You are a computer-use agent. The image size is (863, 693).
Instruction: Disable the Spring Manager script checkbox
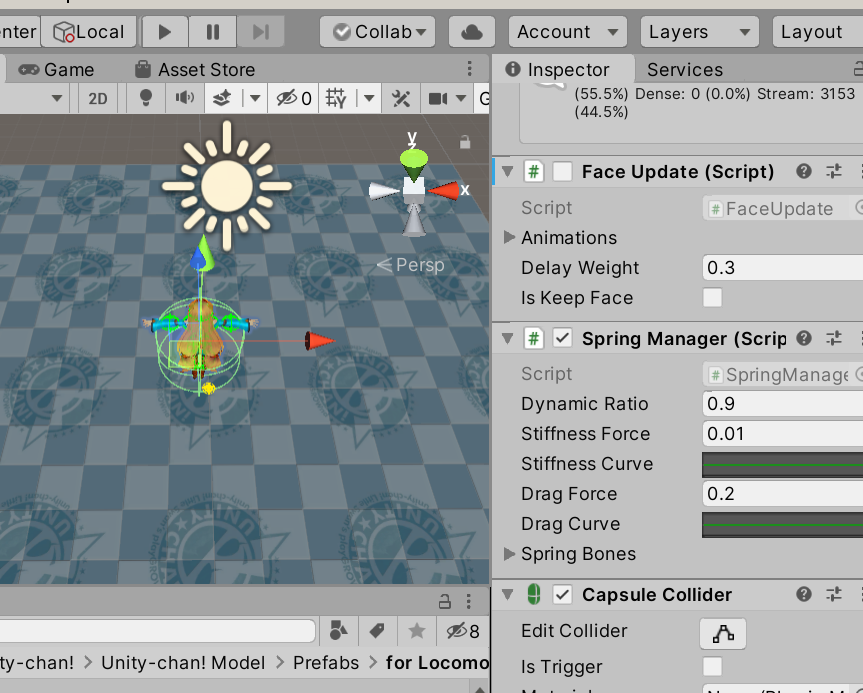point(562,338)
